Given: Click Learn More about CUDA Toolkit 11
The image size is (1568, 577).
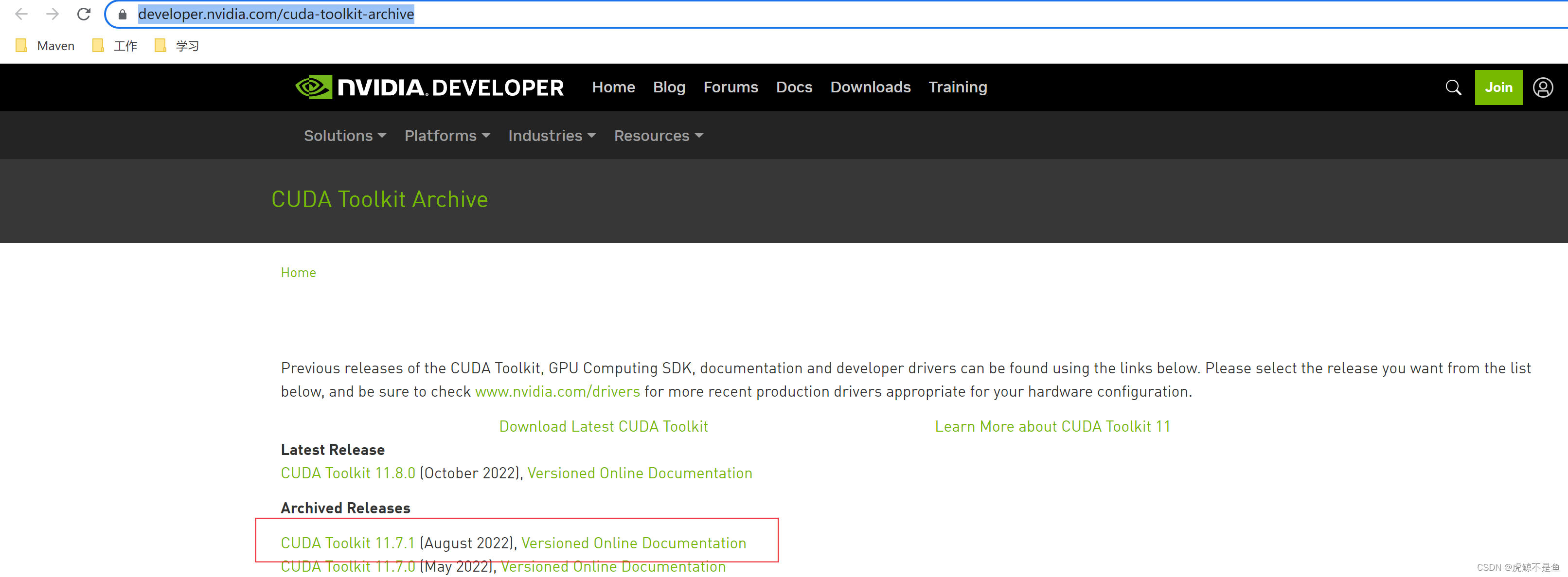Looking at the screenshot, I should click(1052, 426).
